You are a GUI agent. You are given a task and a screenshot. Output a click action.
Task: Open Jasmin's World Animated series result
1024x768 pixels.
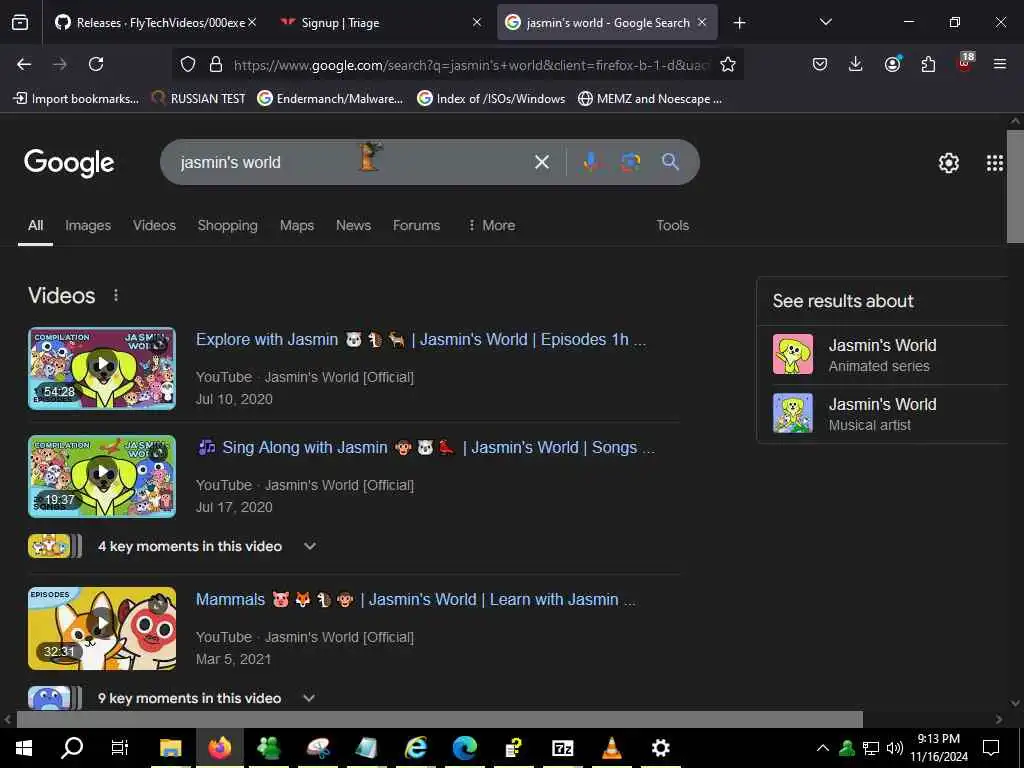tap(882, 355)
